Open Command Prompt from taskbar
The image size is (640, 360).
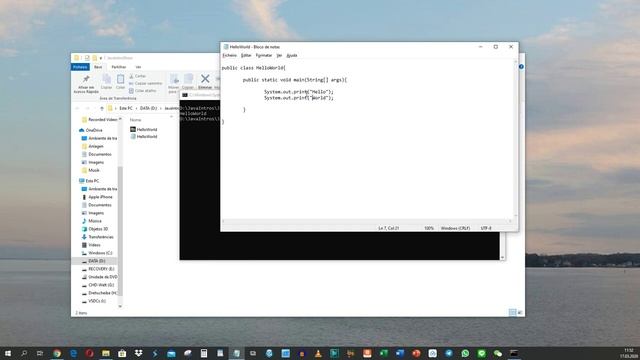click(514, 353)
